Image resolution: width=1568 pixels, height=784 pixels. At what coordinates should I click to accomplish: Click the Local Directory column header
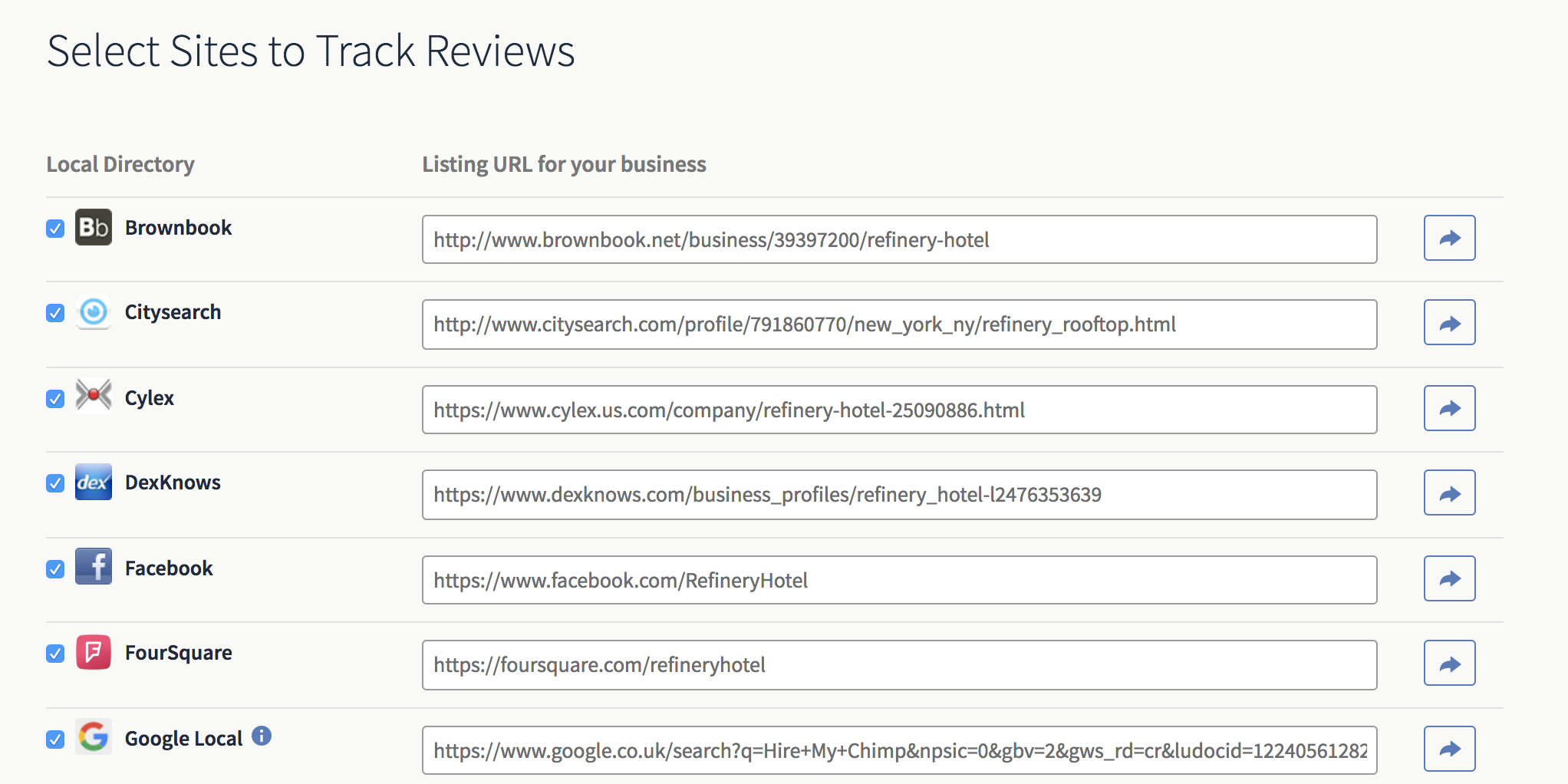[x=120, y=164]
